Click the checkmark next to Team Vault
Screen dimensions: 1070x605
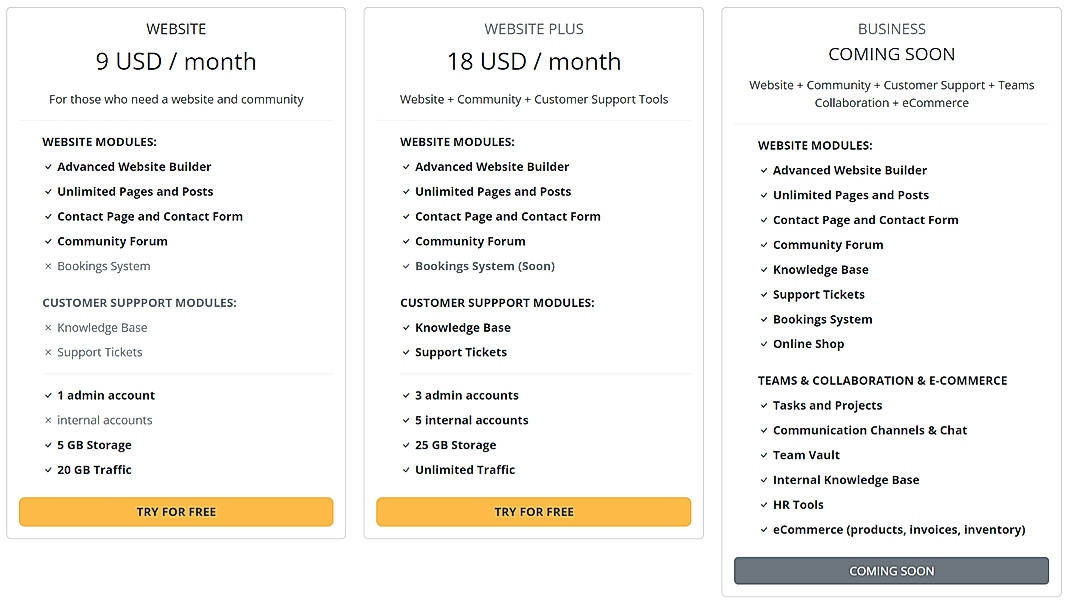click(x=763, y=454)
